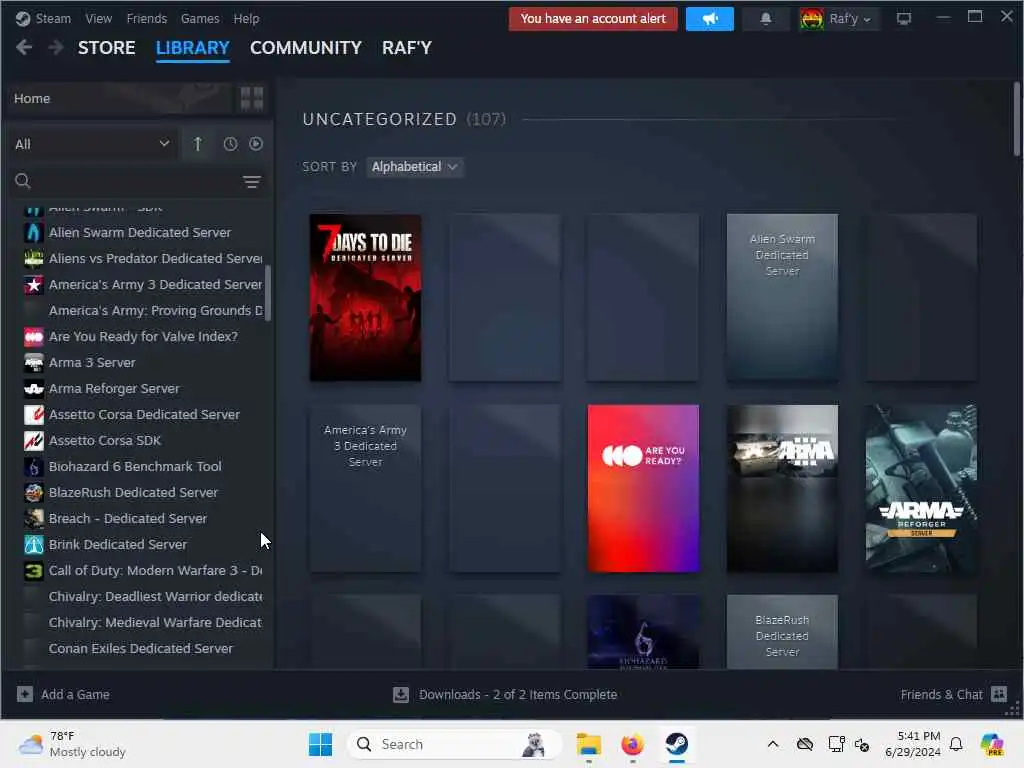Click Call of Duty: Modern Warfare 3 icon
Screen dimensions: 1024x768
click(x=33, y=571)
